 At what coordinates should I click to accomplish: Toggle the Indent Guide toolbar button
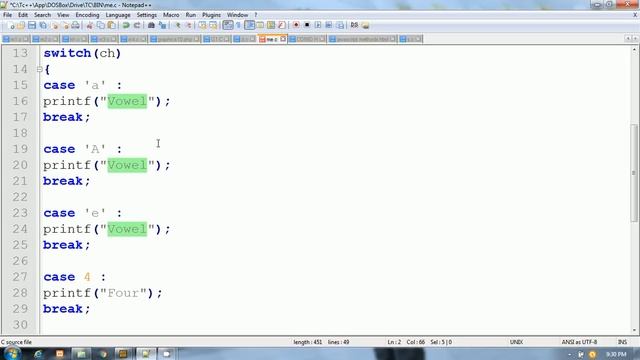(x=249, y=25)
